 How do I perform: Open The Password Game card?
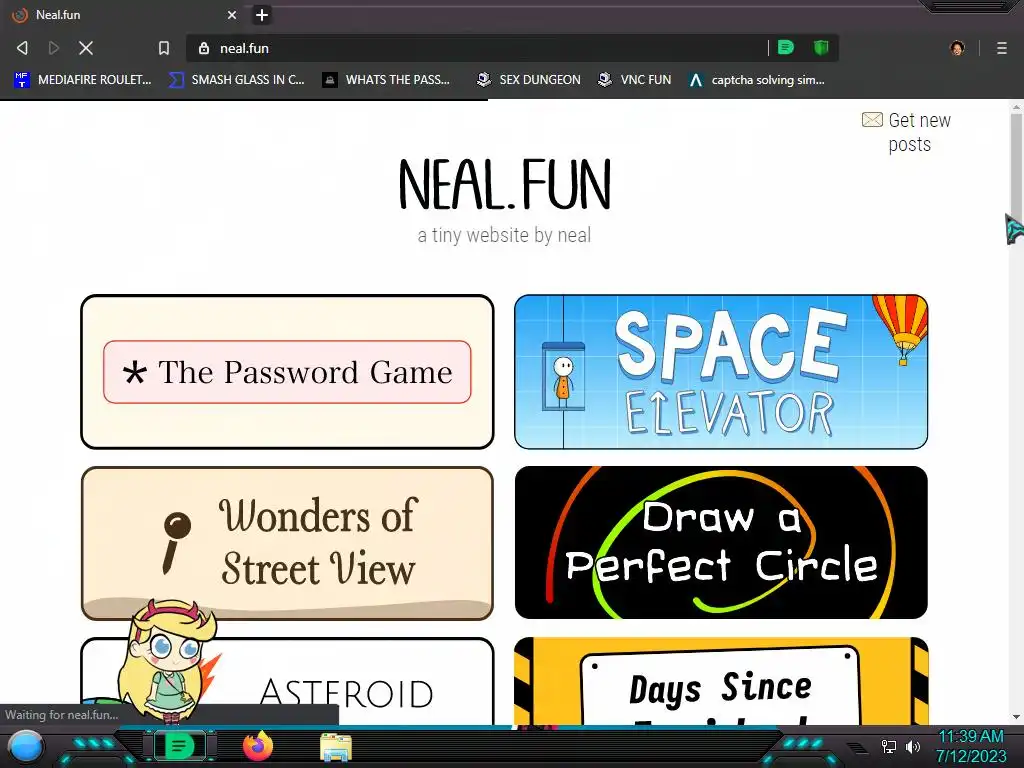(287, 372)
